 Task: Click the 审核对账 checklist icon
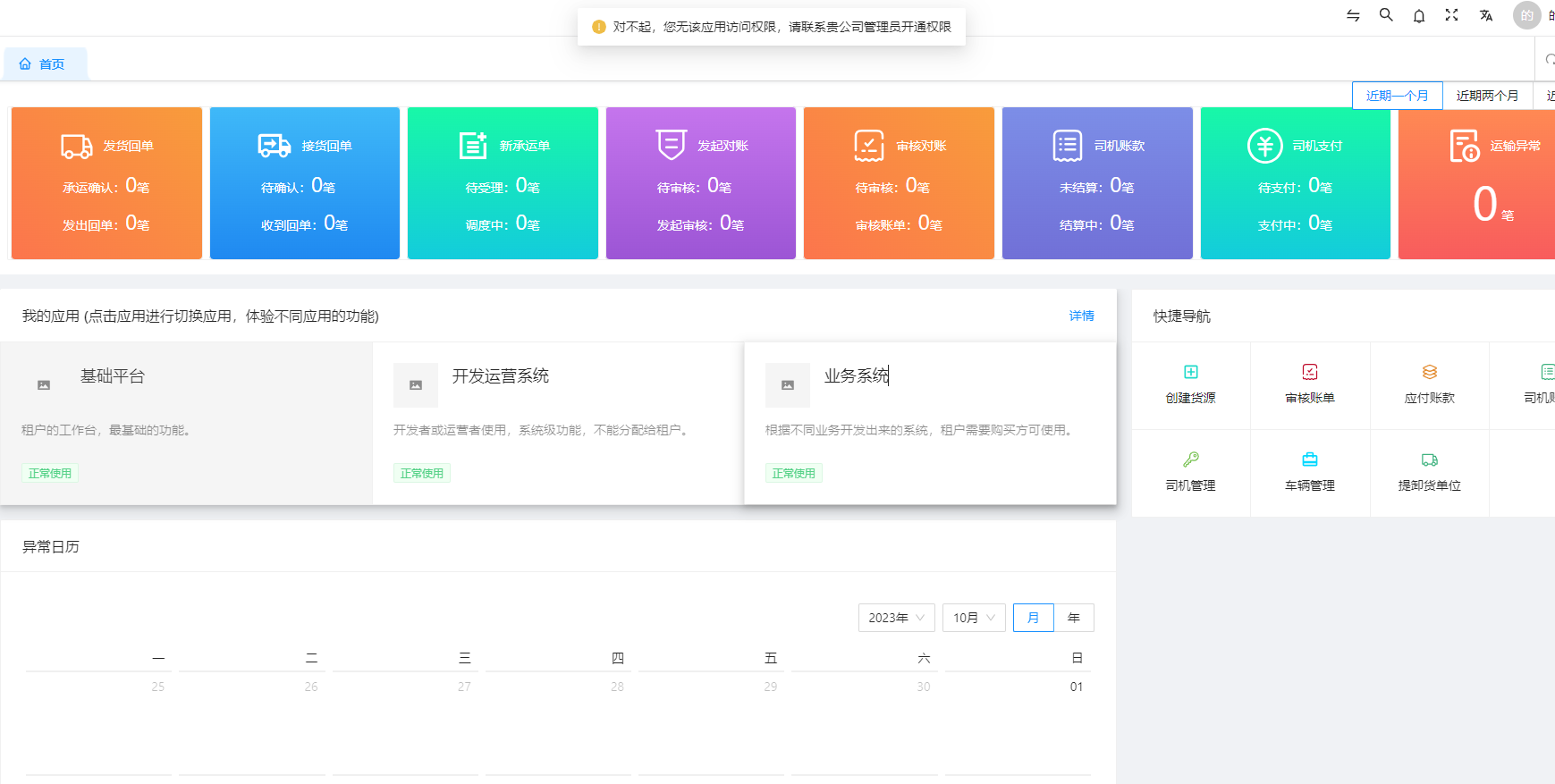tap(869, 146)
